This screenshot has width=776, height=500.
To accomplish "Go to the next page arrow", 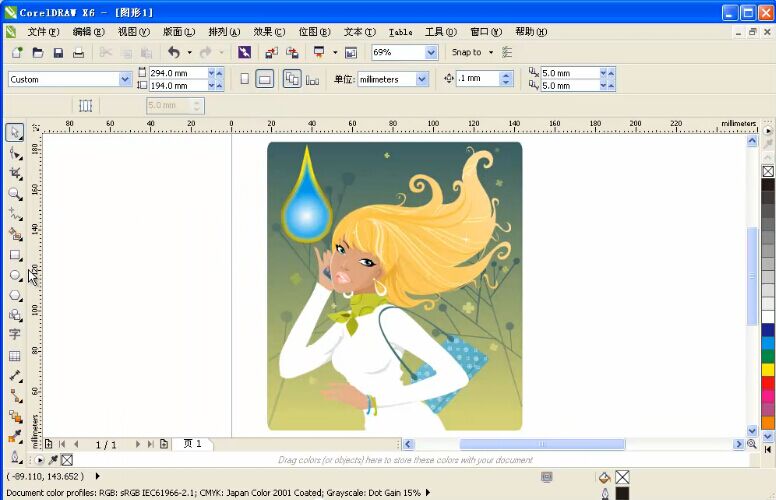I will [138, 445].
